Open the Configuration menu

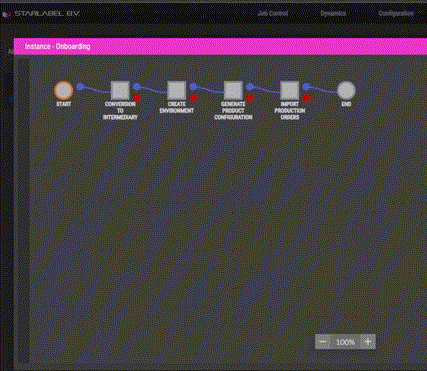(396, 13)
